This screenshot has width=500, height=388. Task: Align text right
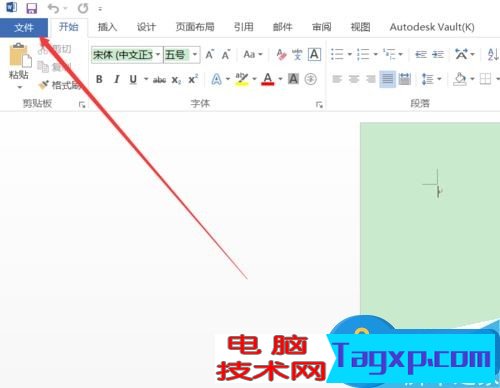370,79
